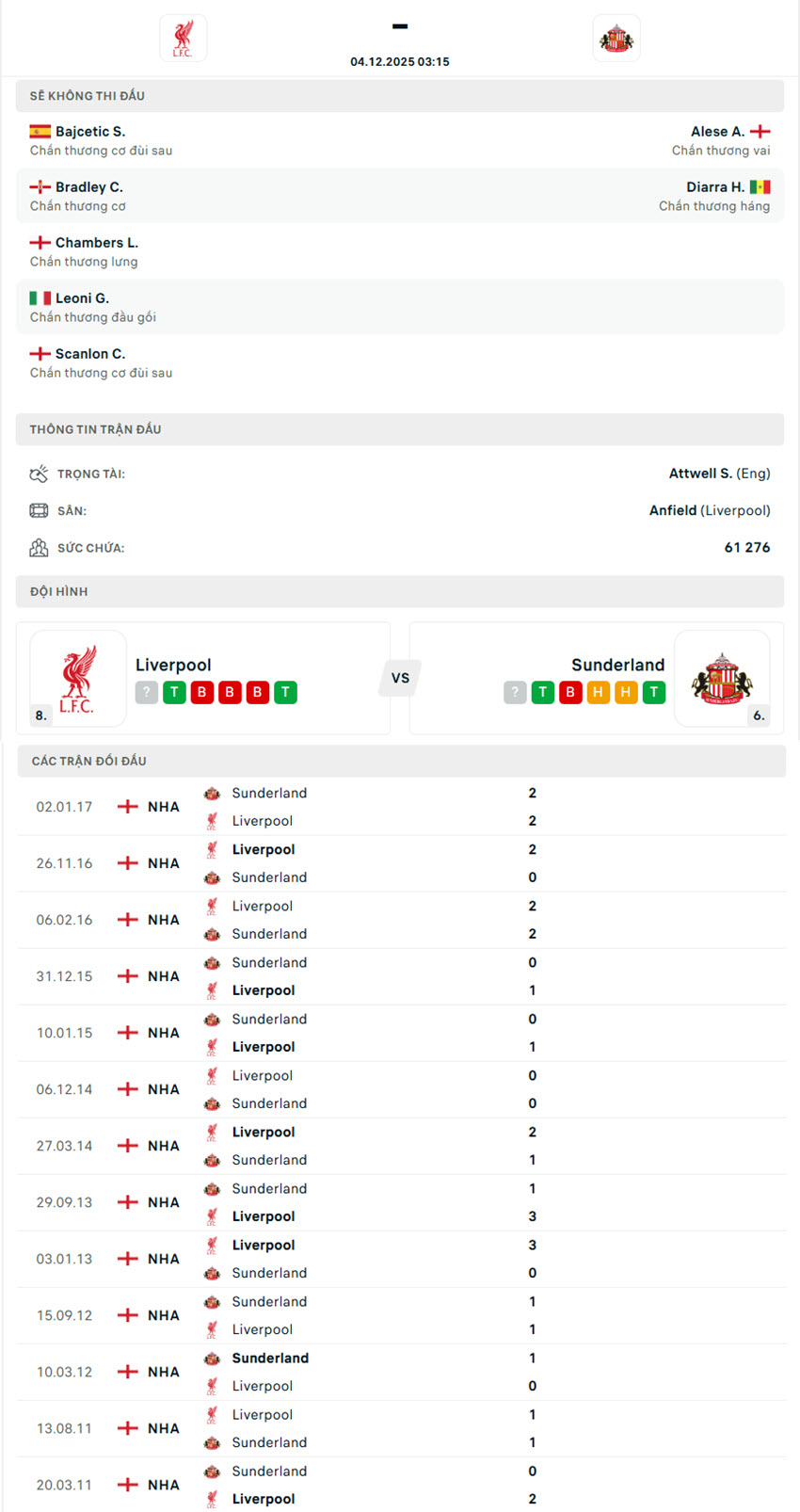Collapse the CÁC TRẬN ĐỐI ĐẦU section
The image size is (800, 1512).
point(400,761)
